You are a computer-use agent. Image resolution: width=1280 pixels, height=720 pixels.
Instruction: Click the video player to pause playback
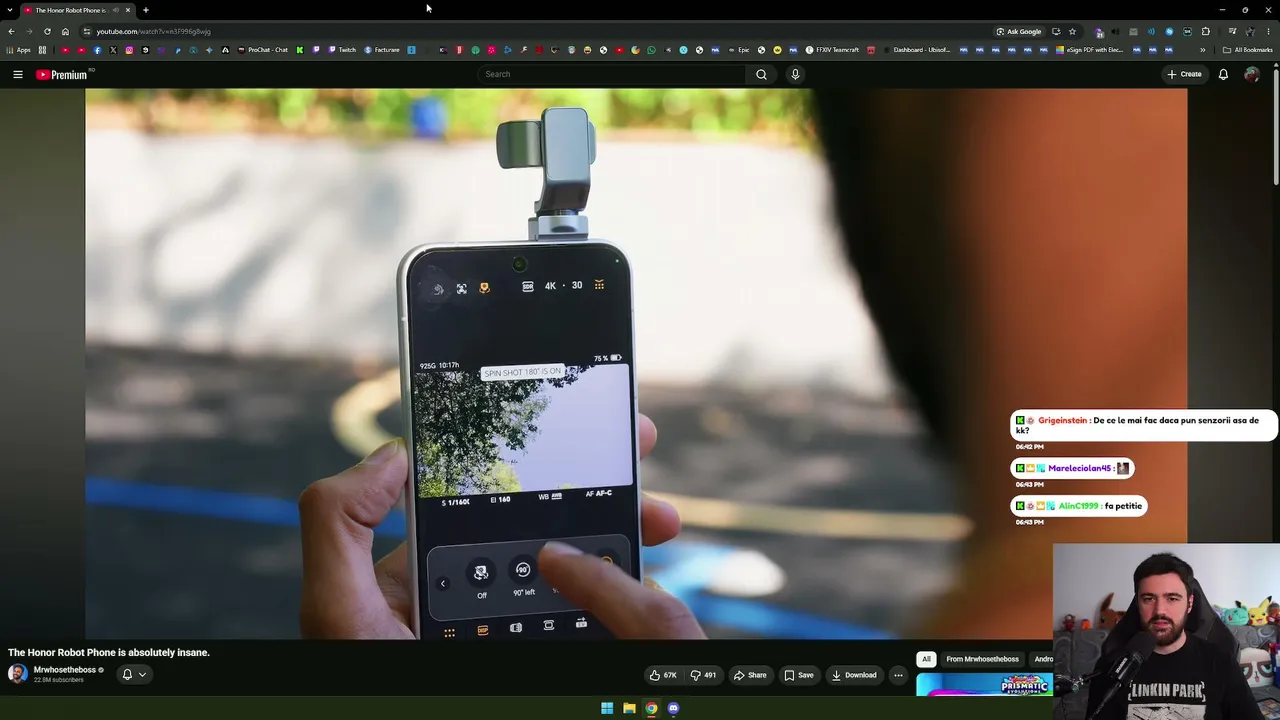tap(636, 364)
